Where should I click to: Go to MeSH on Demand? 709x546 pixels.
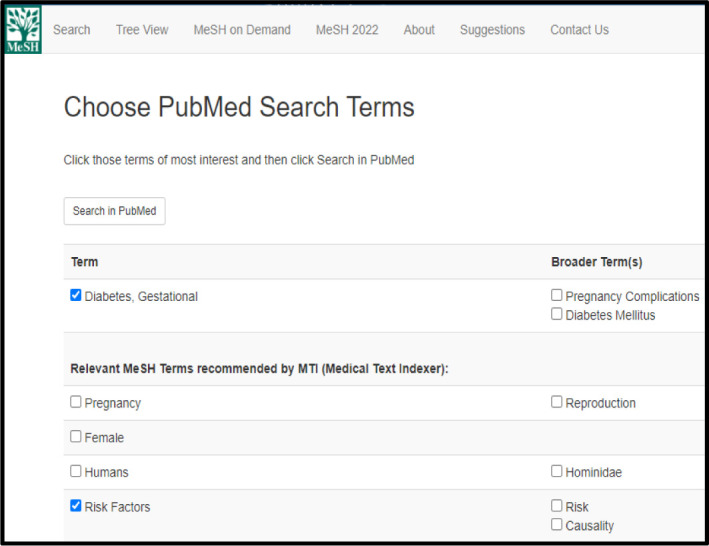242,30
